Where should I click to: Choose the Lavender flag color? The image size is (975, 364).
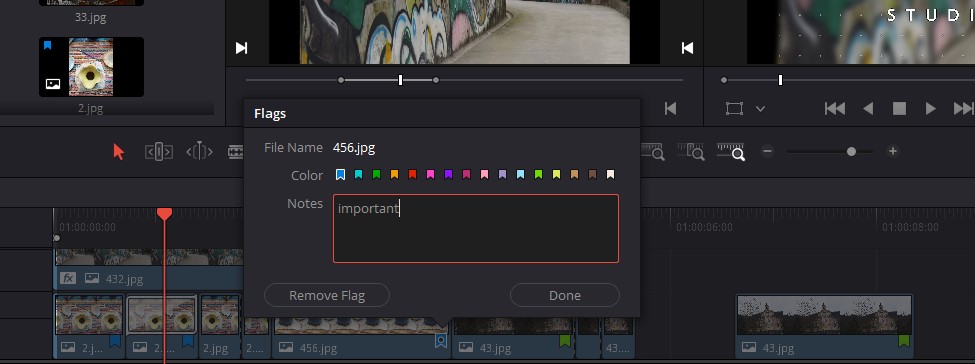click(502, 175)
